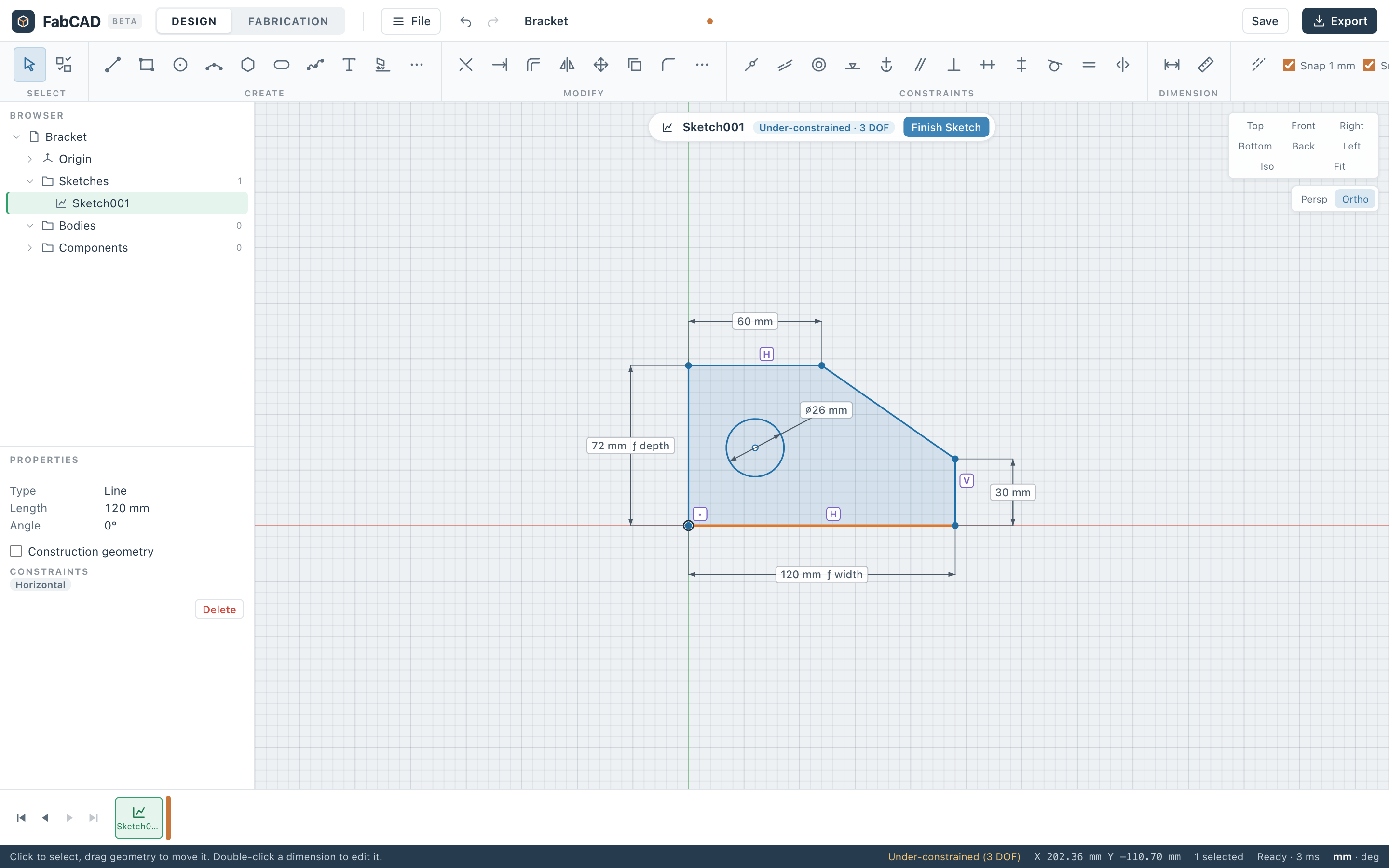Switch to the Fabrication tab
1389x868 pixels.
click(288, 21)
